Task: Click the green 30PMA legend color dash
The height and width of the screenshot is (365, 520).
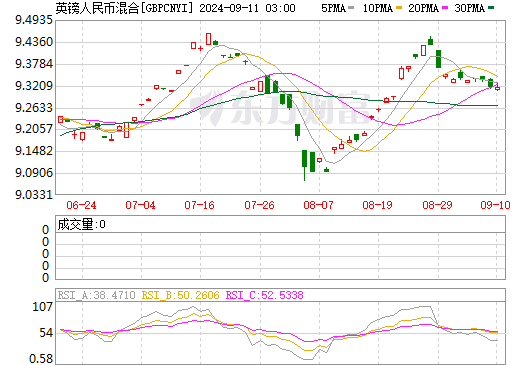Action: pos(491,8)
